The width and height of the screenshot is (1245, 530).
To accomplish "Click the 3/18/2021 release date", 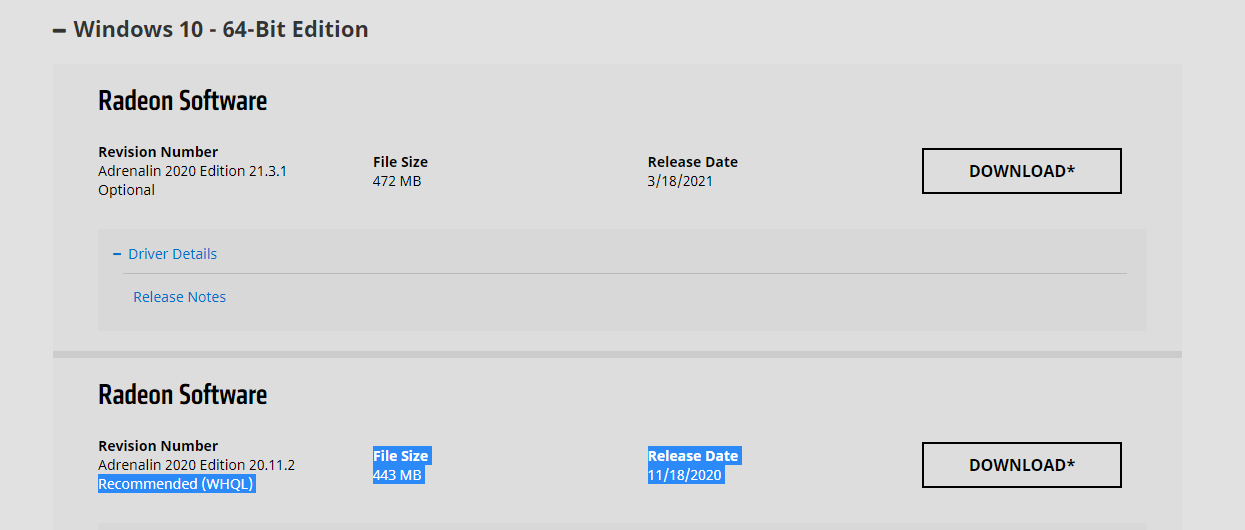I will 680,181.
